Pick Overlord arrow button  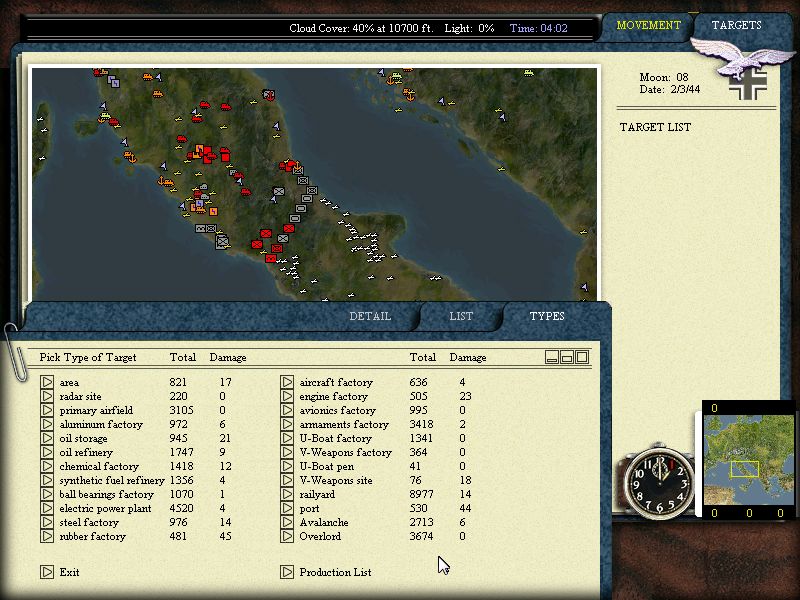click(x=287, y=536)
